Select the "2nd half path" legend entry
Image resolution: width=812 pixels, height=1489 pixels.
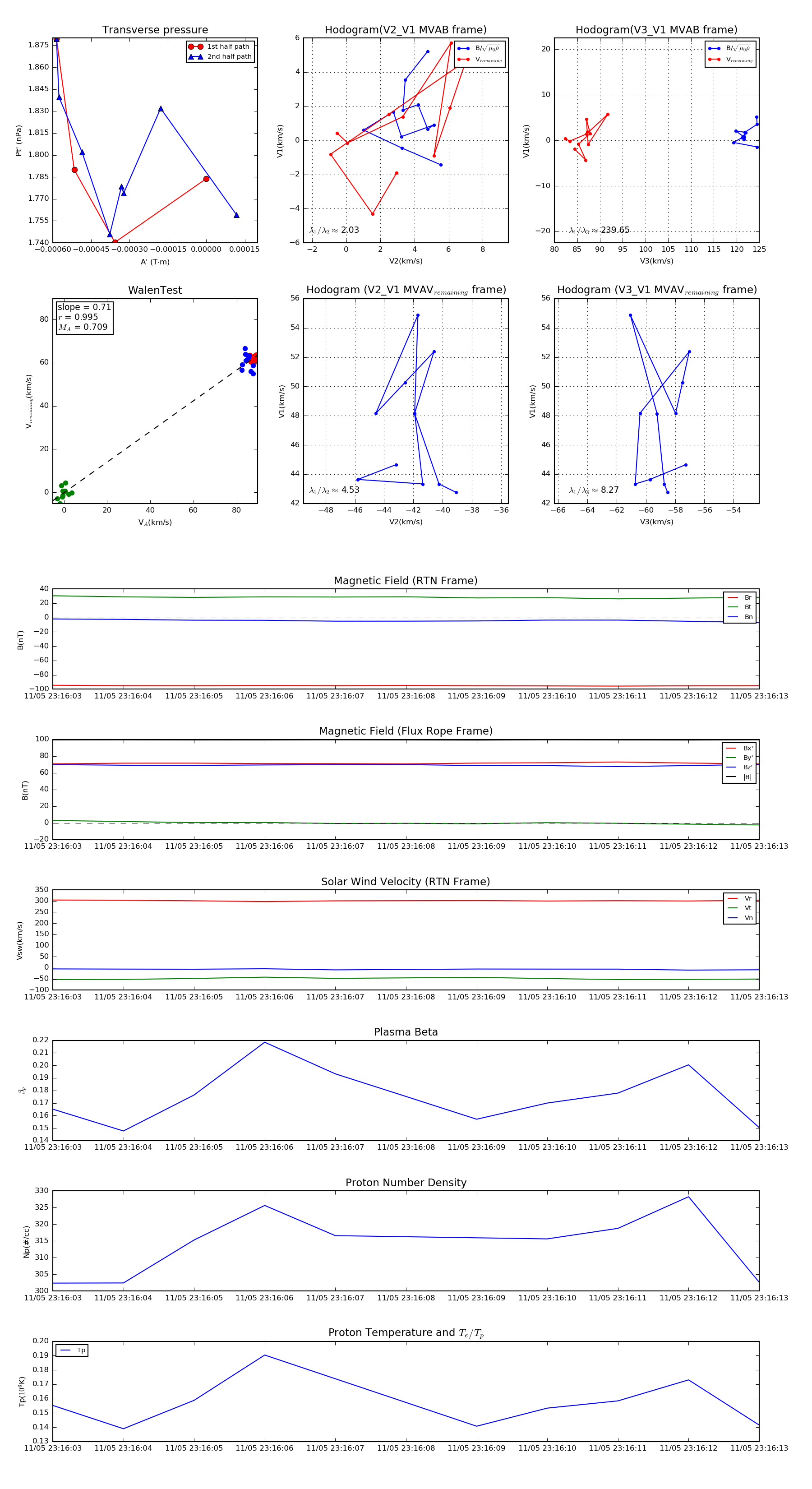point(220,57)
